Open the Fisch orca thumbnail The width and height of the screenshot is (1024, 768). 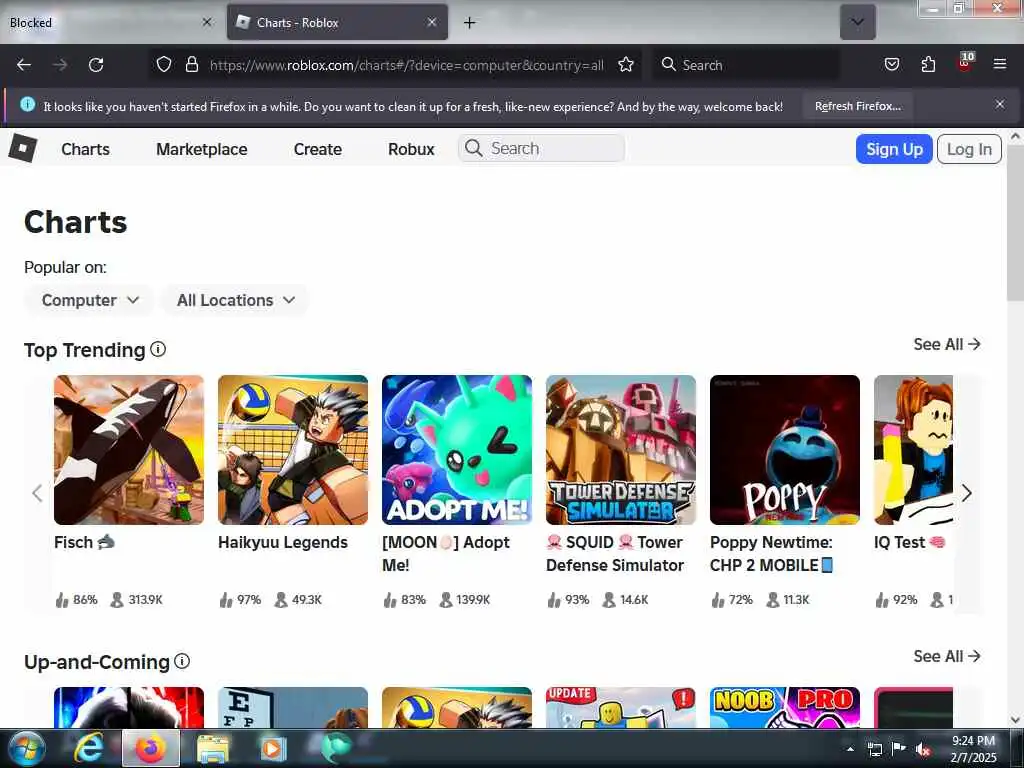(129, 449)
